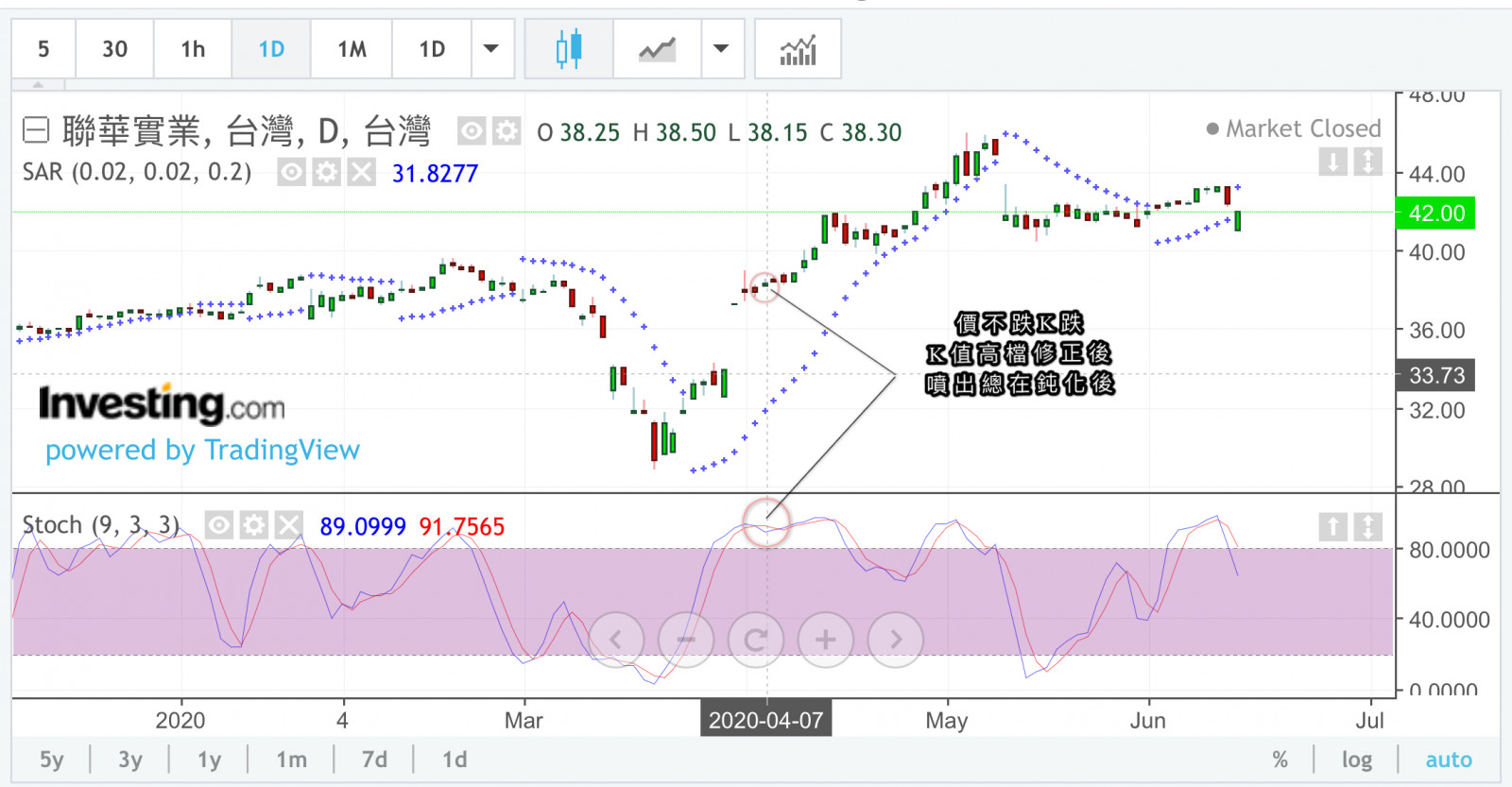1512x787 pixels.
Task: Switch to the line chart icon
Action: [657, 49]
